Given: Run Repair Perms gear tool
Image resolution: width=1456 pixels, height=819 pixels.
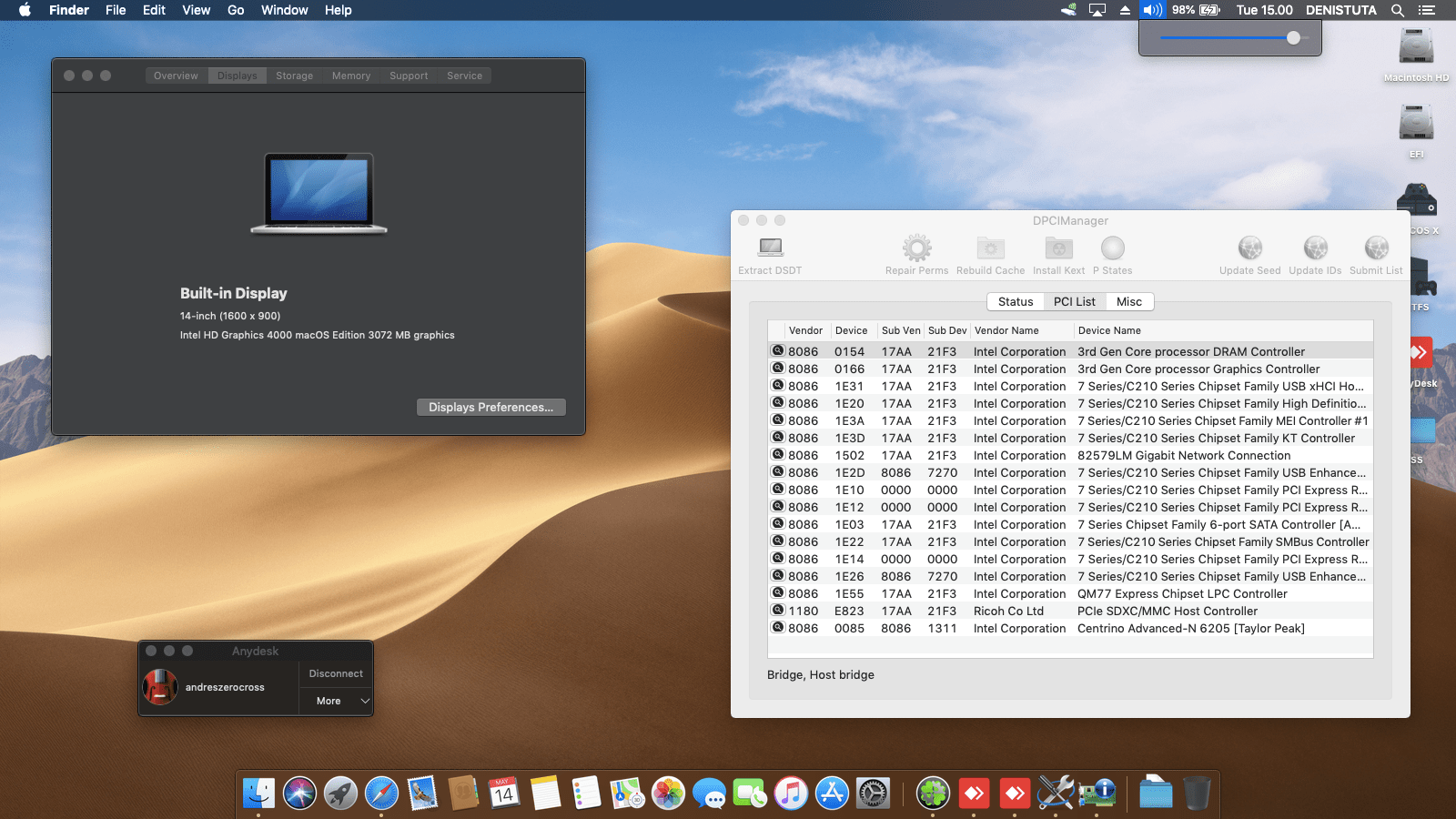Looking at the screenshot, I should click(916, 256).
